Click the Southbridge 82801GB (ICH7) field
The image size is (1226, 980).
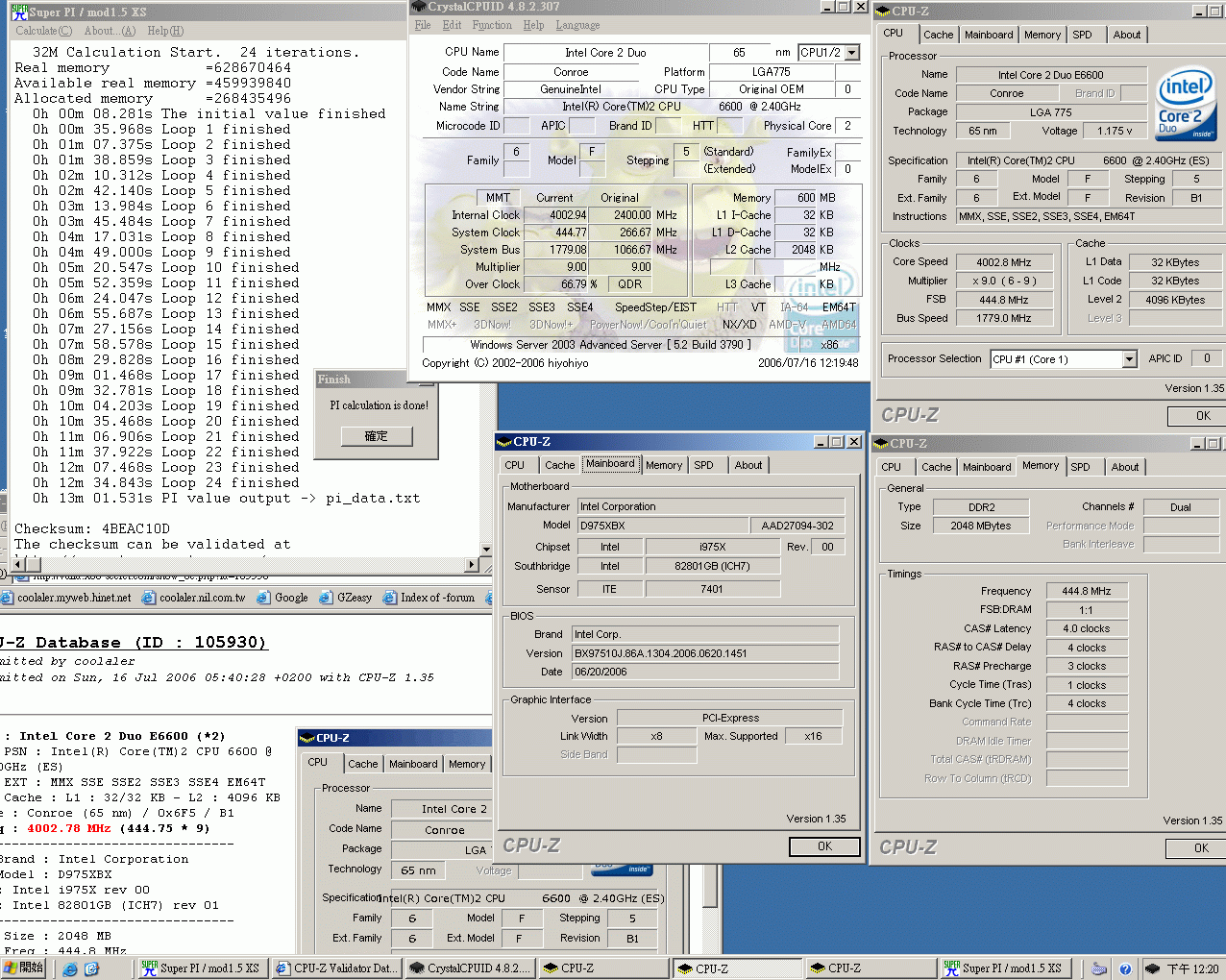[712, 566]
